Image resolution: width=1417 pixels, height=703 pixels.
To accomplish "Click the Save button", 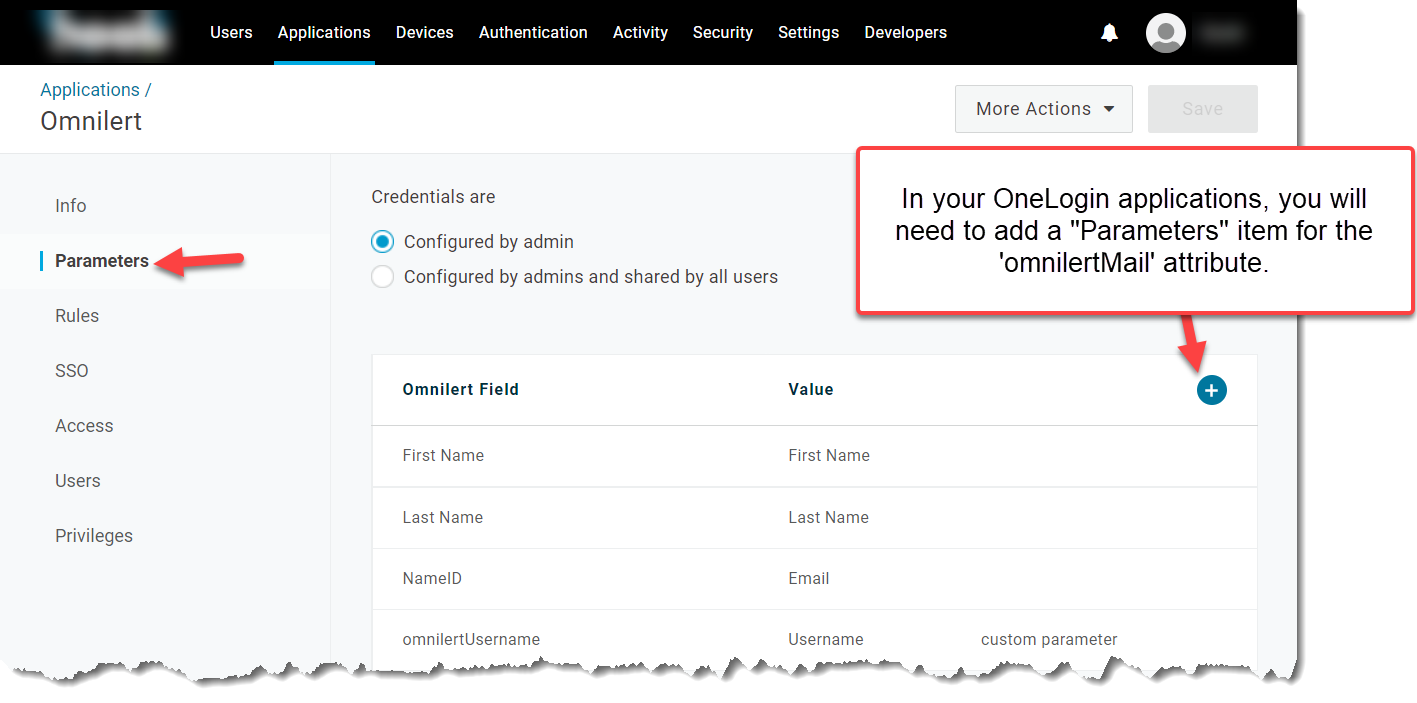I will point(1202,109).
